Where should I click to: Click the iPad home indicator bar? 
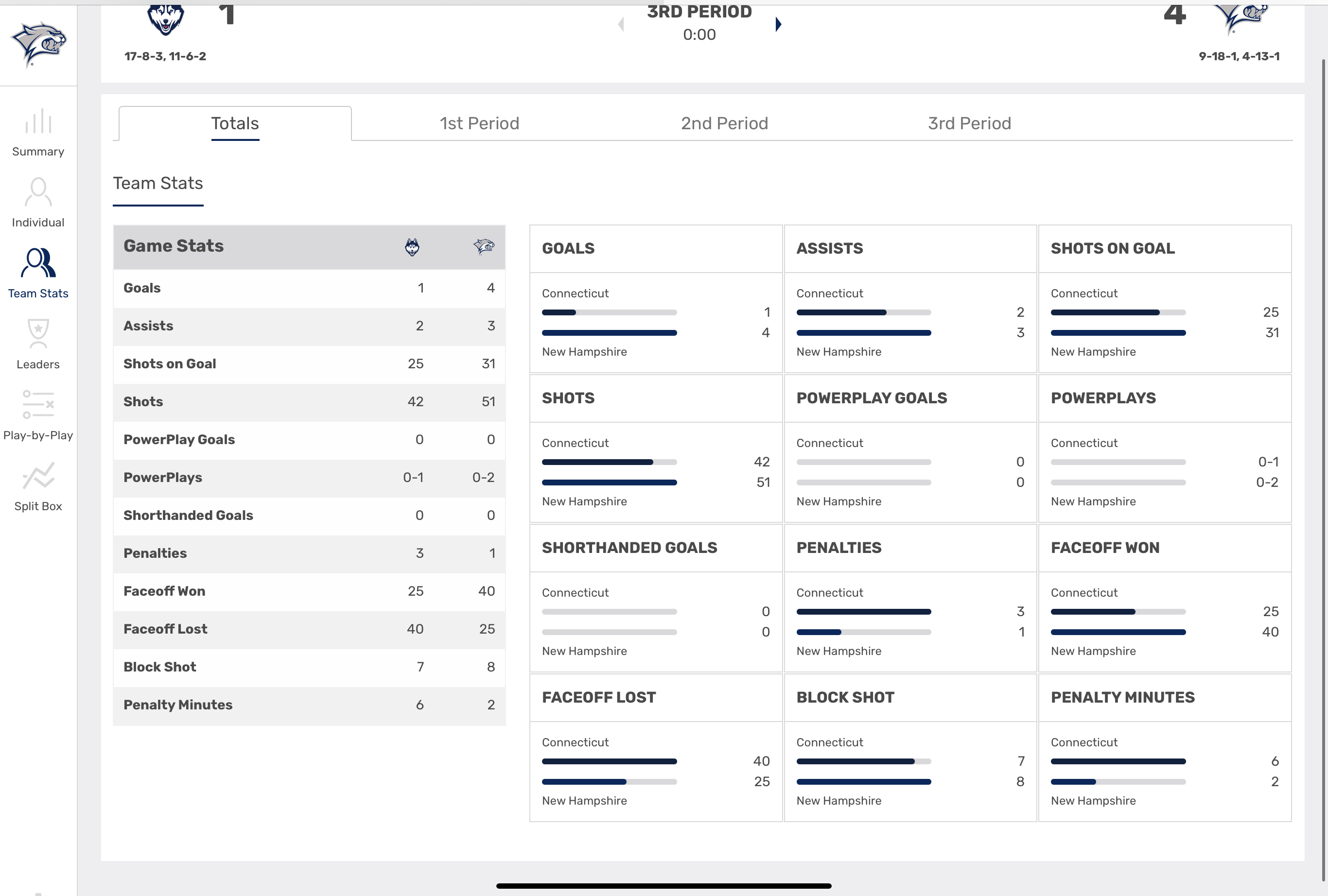pyautogui.click(x=664, y=886)
